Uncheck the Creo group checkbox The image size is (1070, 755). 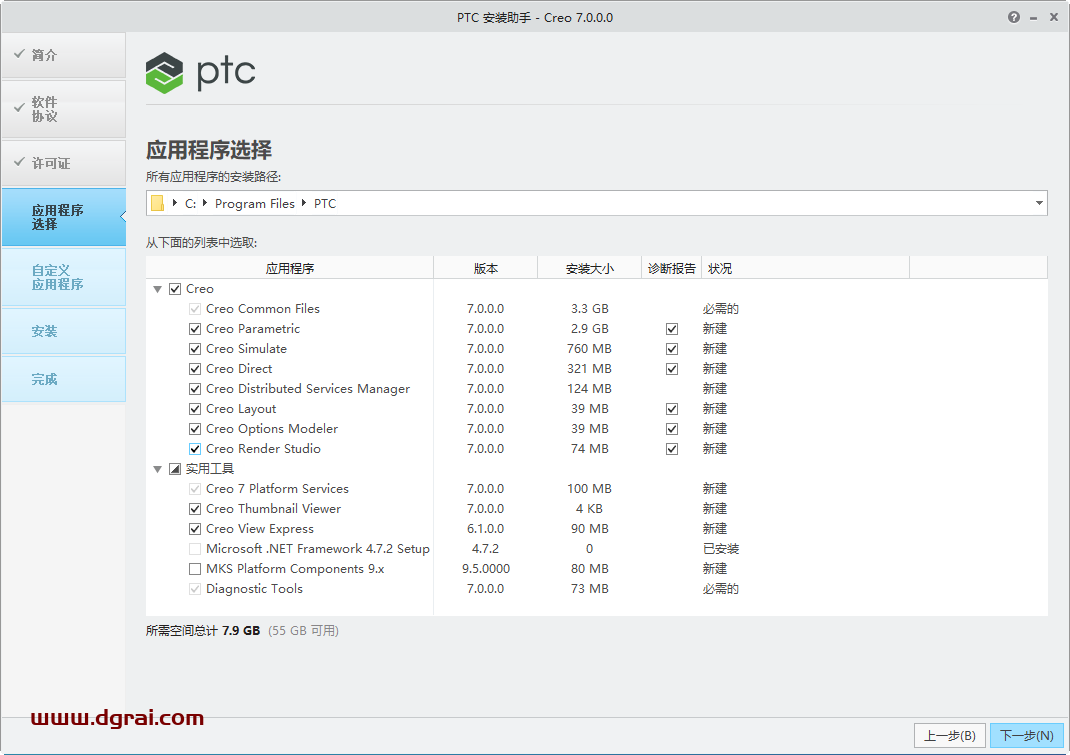(175, 289)
